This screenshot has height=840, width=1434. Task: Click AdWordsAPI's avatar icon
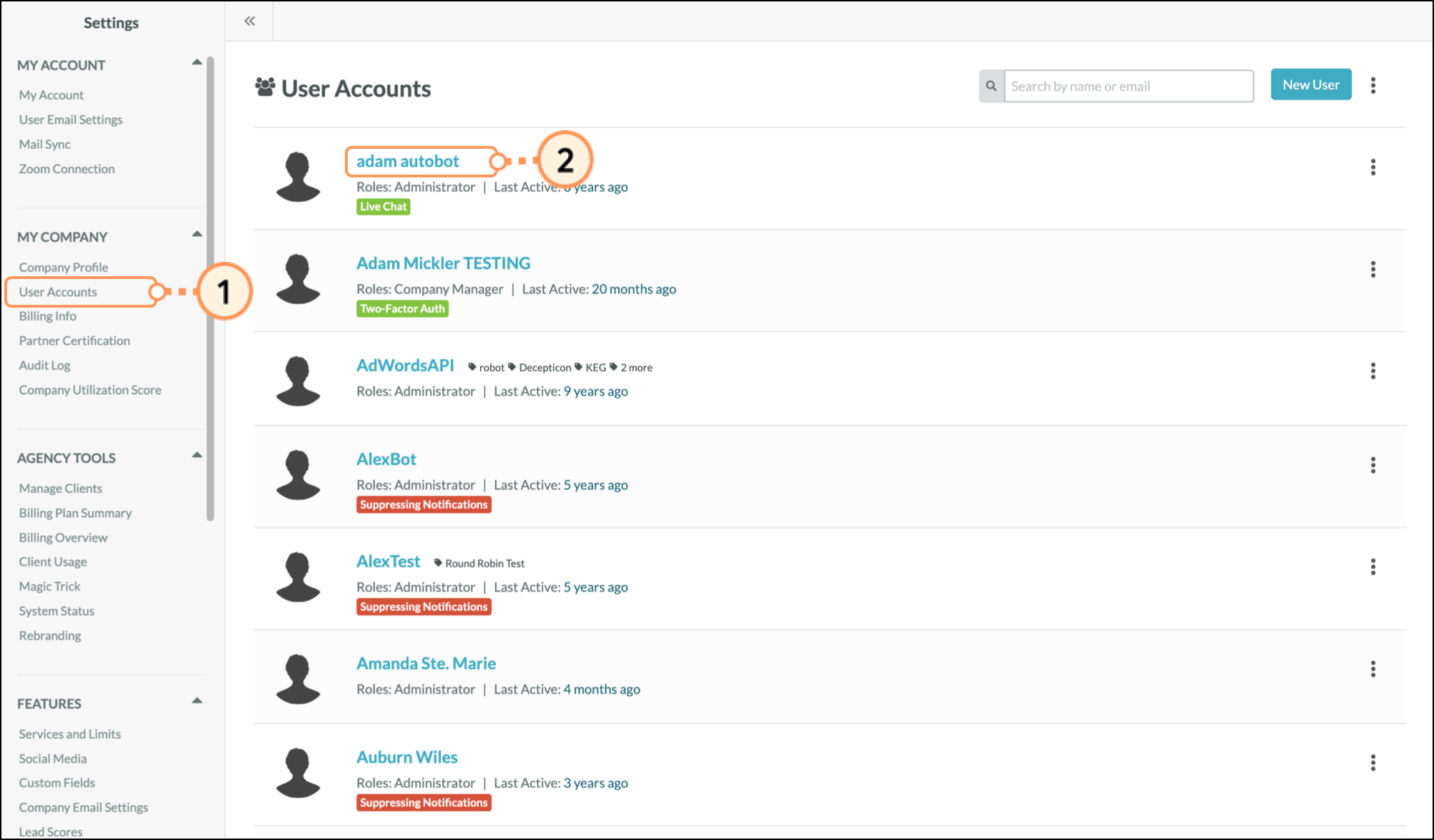pyautogui.click(x=298, y=381)
